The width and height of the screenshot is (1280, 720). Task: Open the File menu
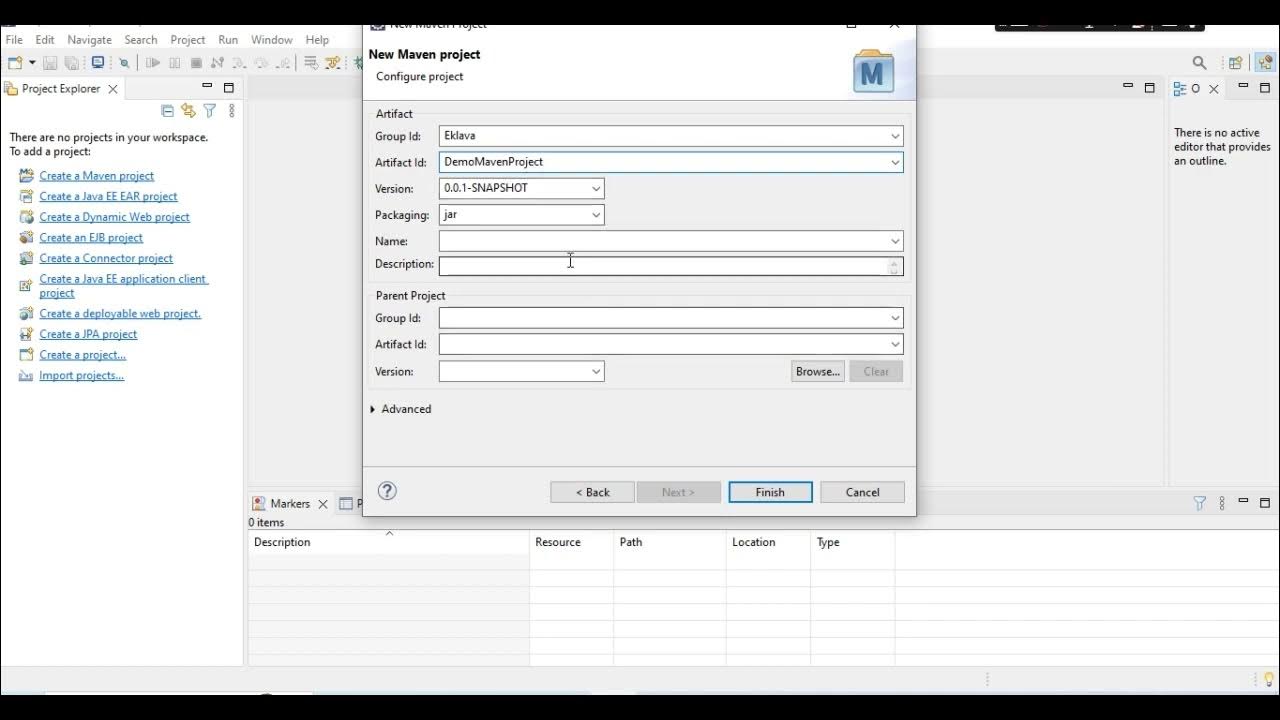coord(14,40)
